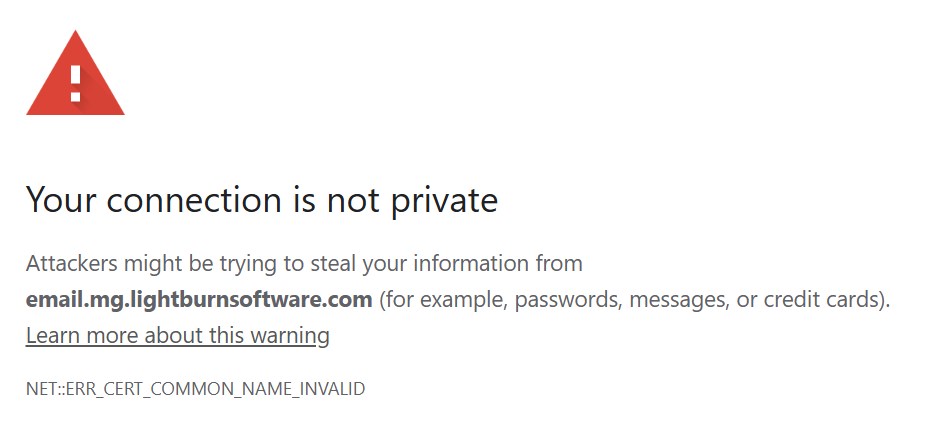
Task: Click the word 'Your' in the heading
Action: pyautogui.click(x=61, y=201)
